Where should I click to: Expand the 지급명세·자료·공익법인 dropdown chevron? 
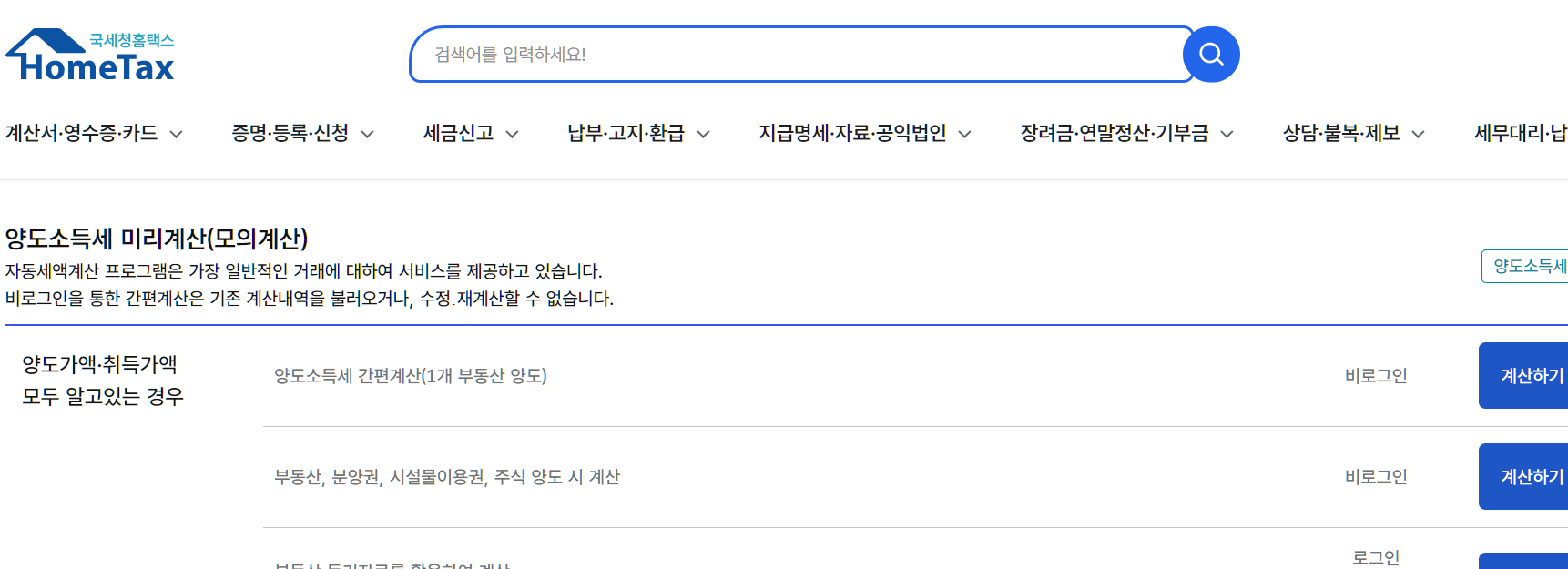(x=963, y=134)
